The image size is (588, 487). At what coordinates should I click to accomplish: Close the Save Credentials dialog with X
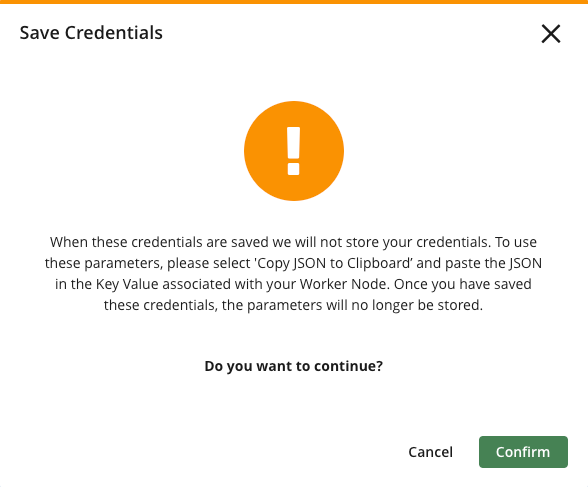tap(551, 34)
